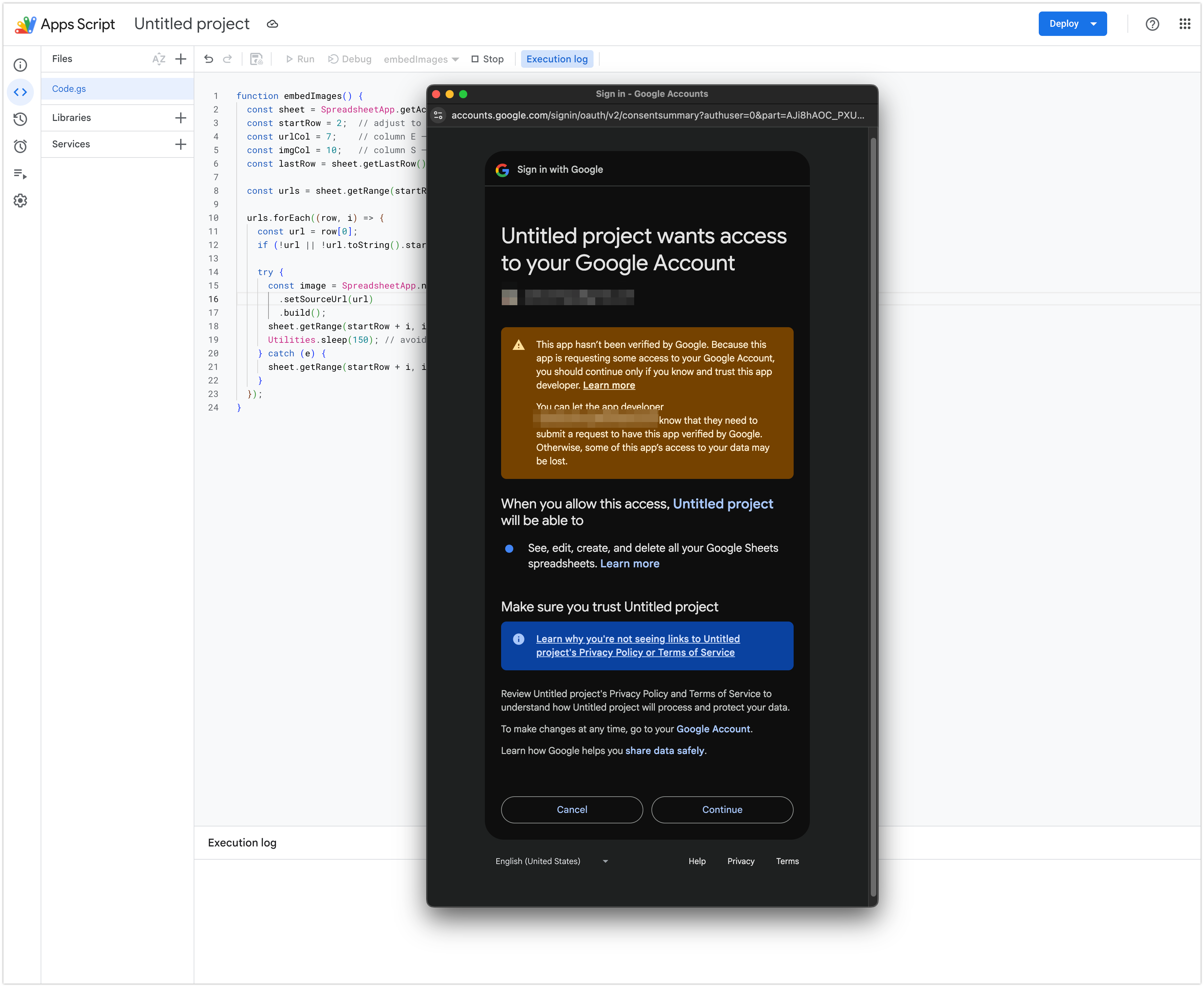The width and height of the screenshot is (1204, 987).
Task: Open the Triggers alarm clock icon
Action: tap(20, 147)
